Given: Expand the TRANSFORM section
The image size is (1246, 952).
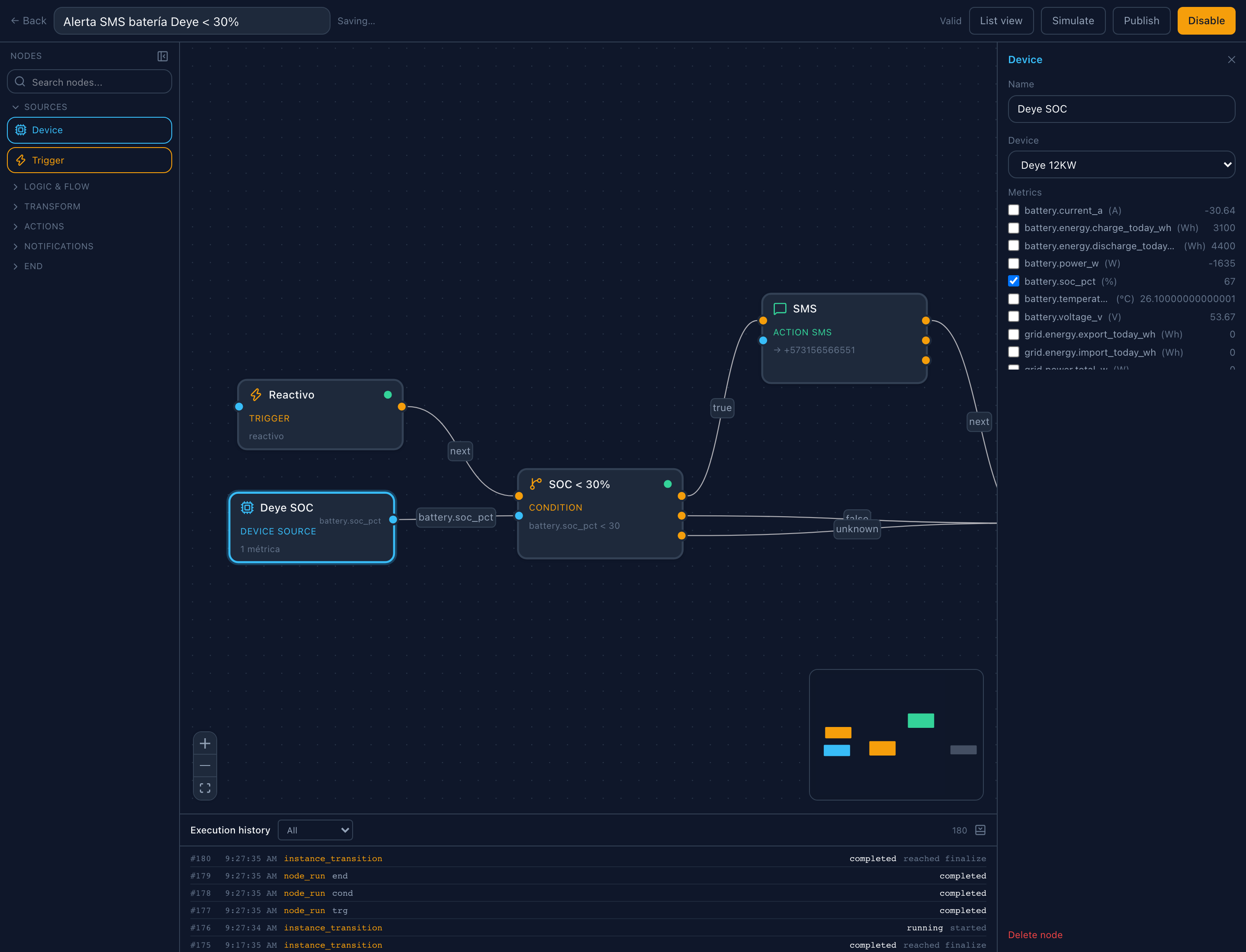Looking at the screenshot, I should (46, 206).
